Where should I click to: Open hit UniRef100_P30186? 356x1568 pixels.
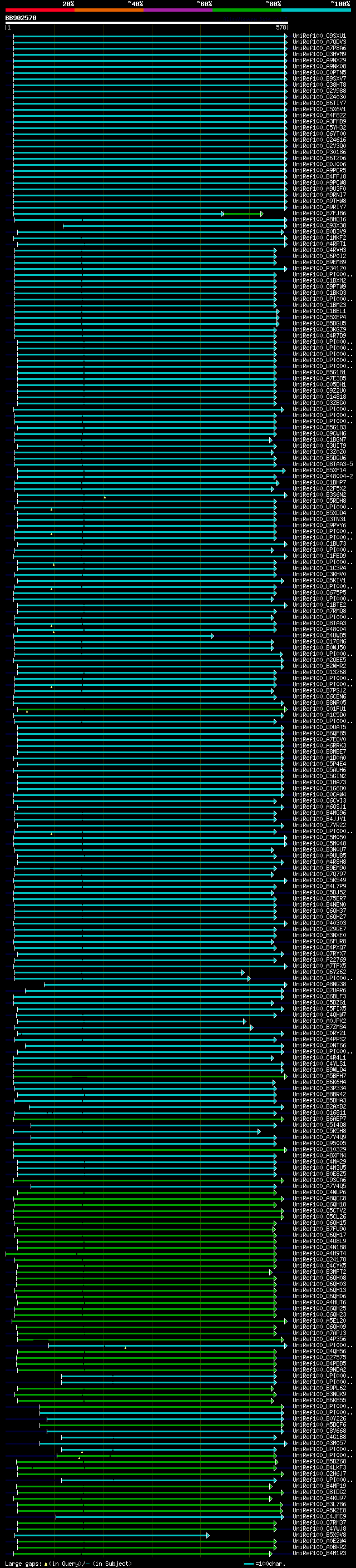[319, 152]
